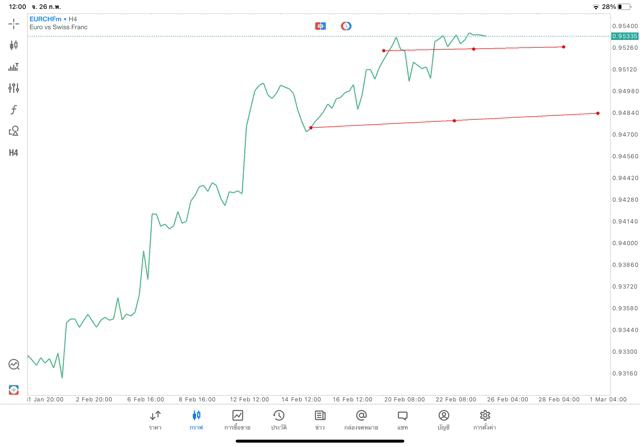Image resolution: width=640 pixels, height=447 pixels.
Task: Open the drawing objects shapes tool
Action: (13, 131)
